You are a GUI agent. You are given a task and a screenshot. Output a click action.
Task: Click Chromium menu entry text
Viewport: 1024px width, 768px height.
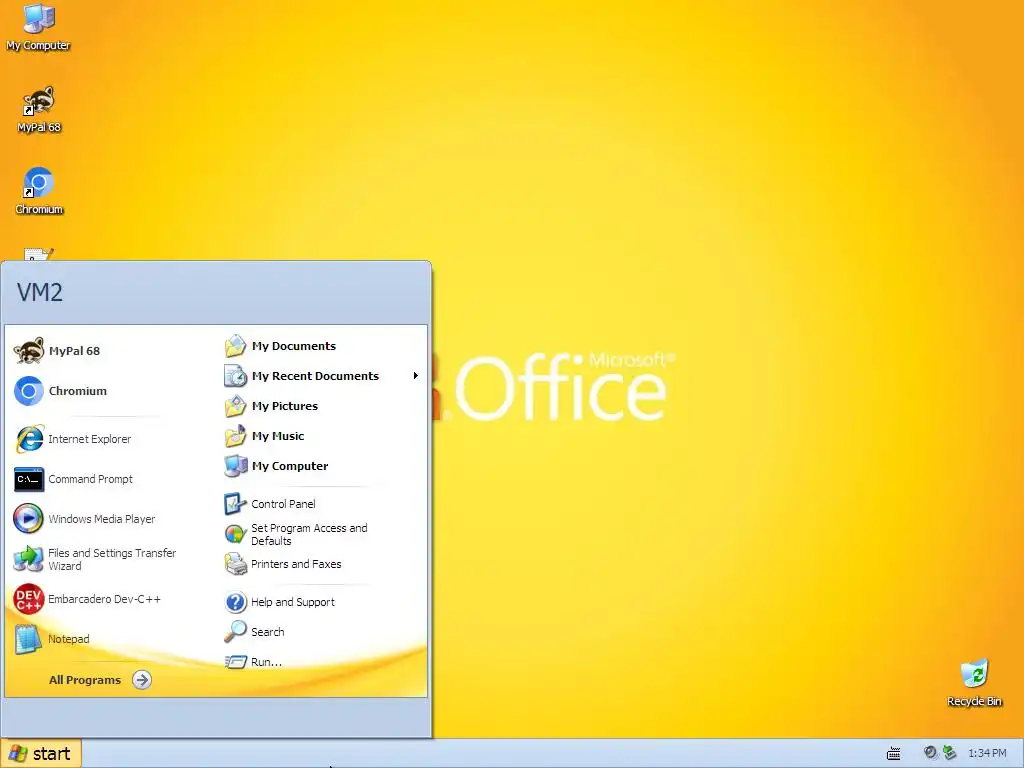tap(78, 391)
